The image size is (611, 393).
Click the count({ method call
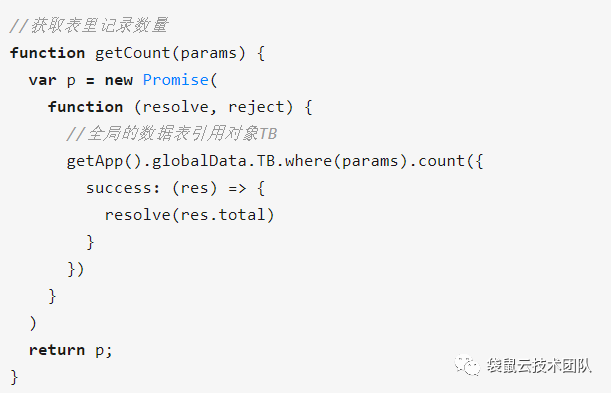[451, 161]
